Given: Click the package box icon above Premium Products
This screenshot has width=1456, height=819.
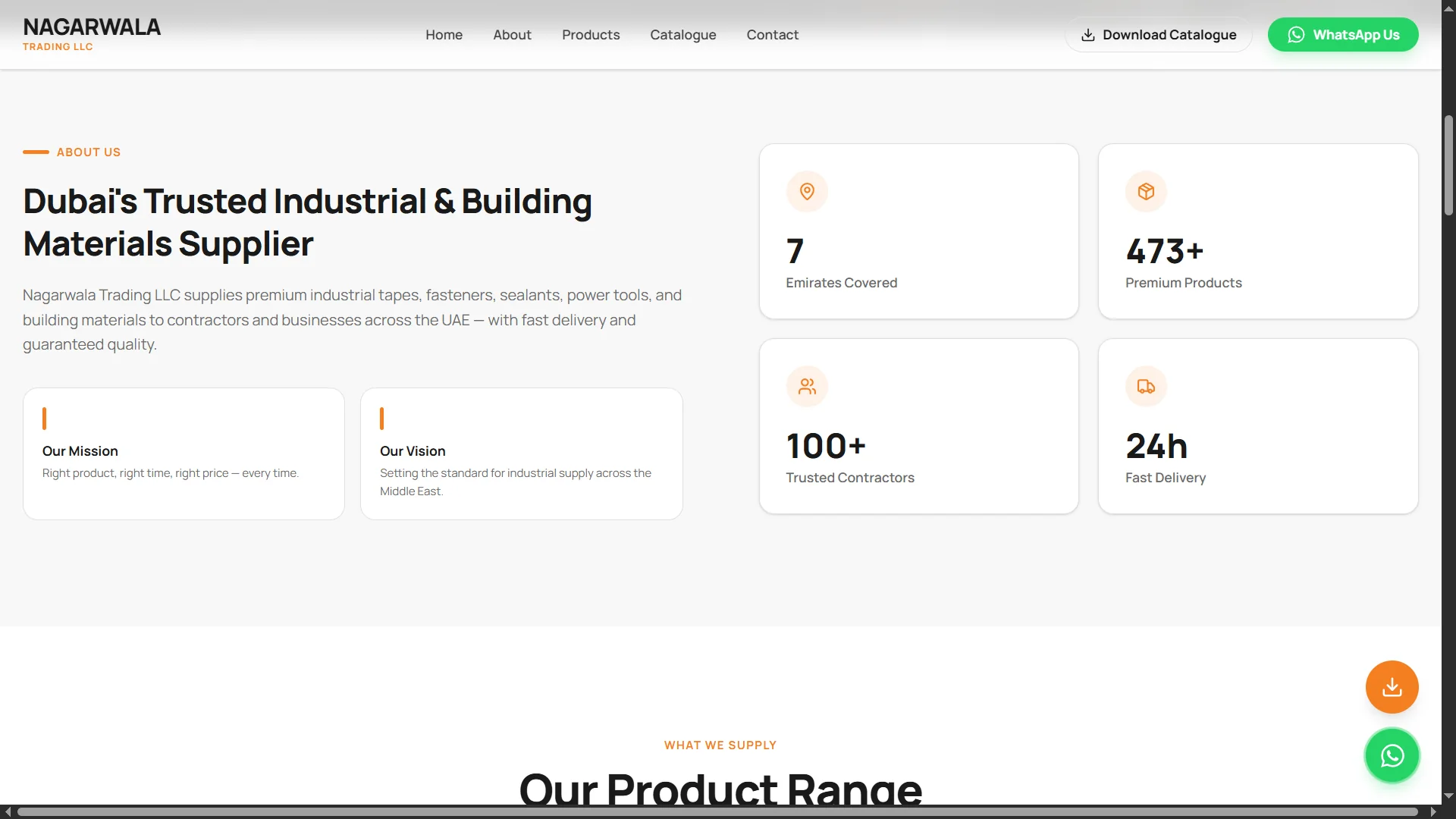Looking at the screenshot, I should click(x=1146, y=192).
